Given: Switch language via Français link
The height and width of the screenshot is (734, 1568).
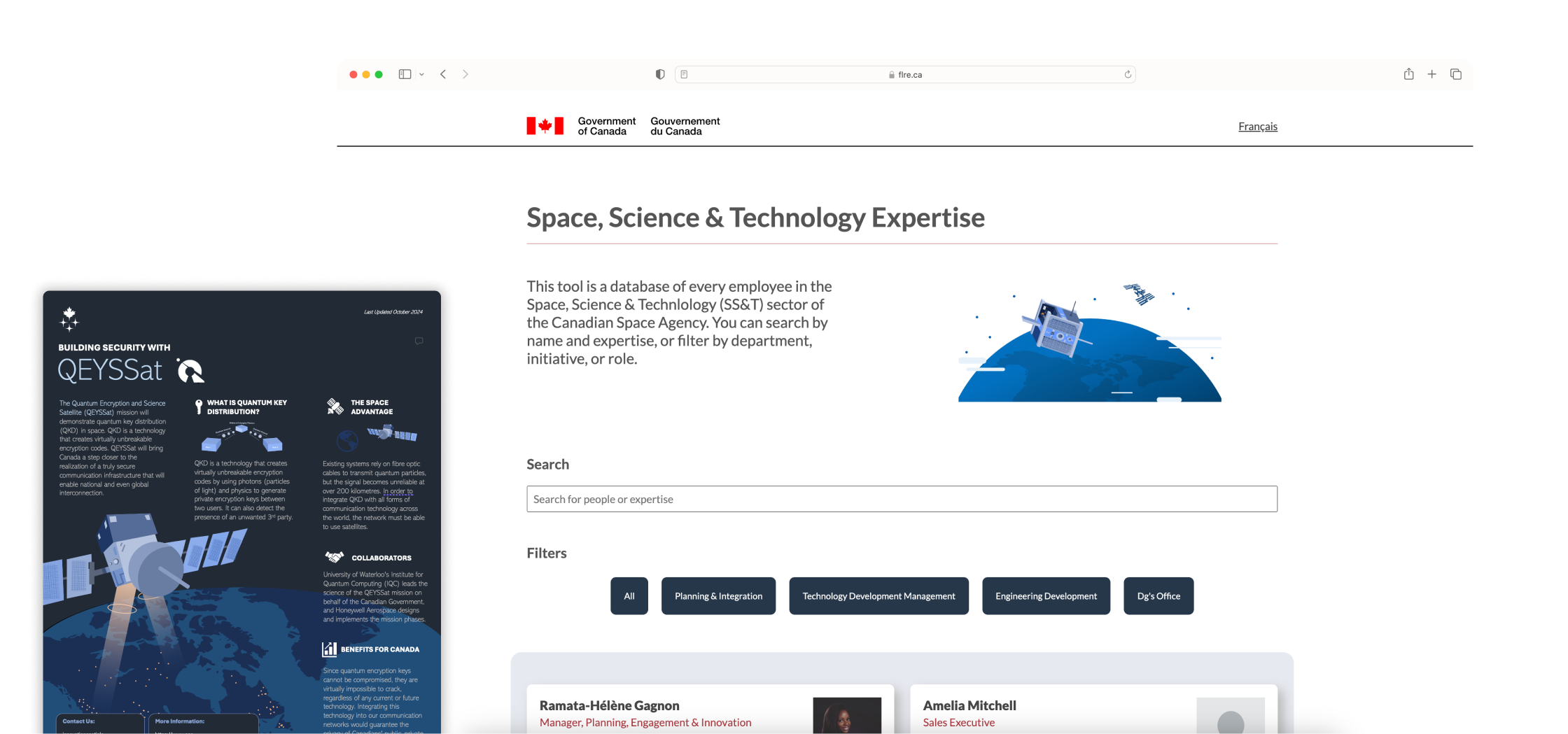Looking at the screenshot, I should point(1257,127).
